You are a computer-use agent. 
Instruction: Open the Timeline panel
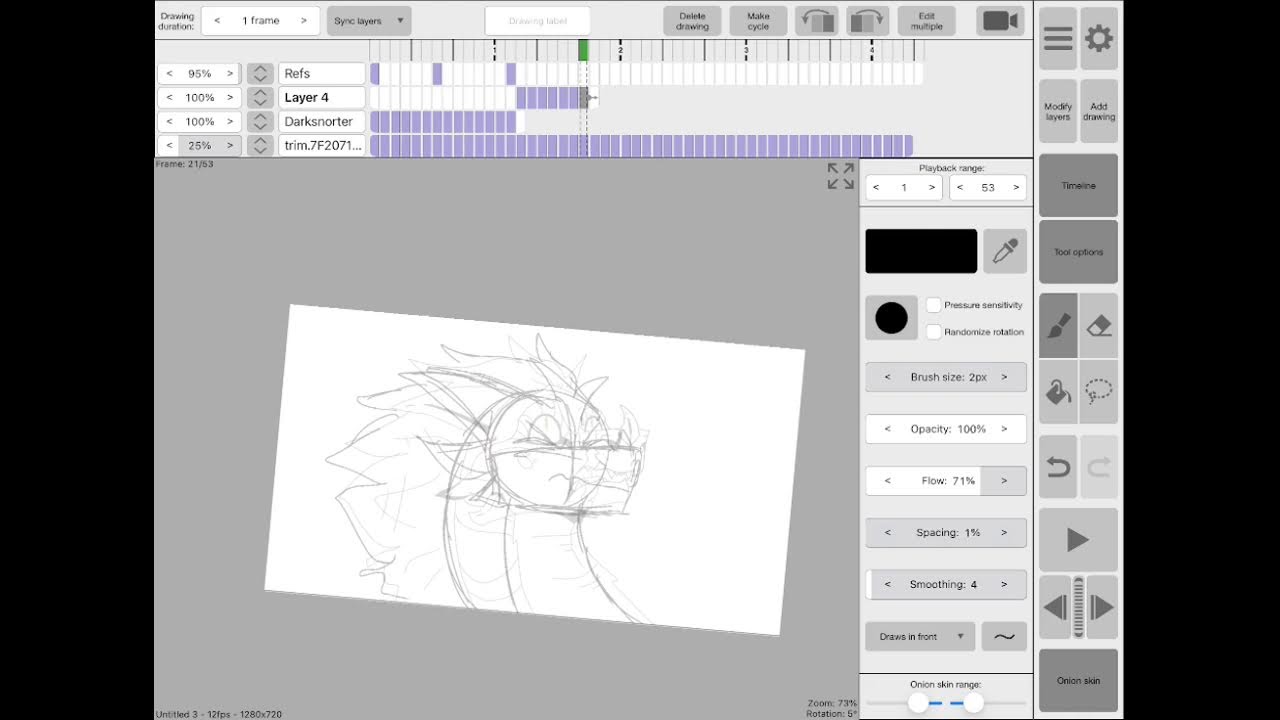(x=1078, y=186)
